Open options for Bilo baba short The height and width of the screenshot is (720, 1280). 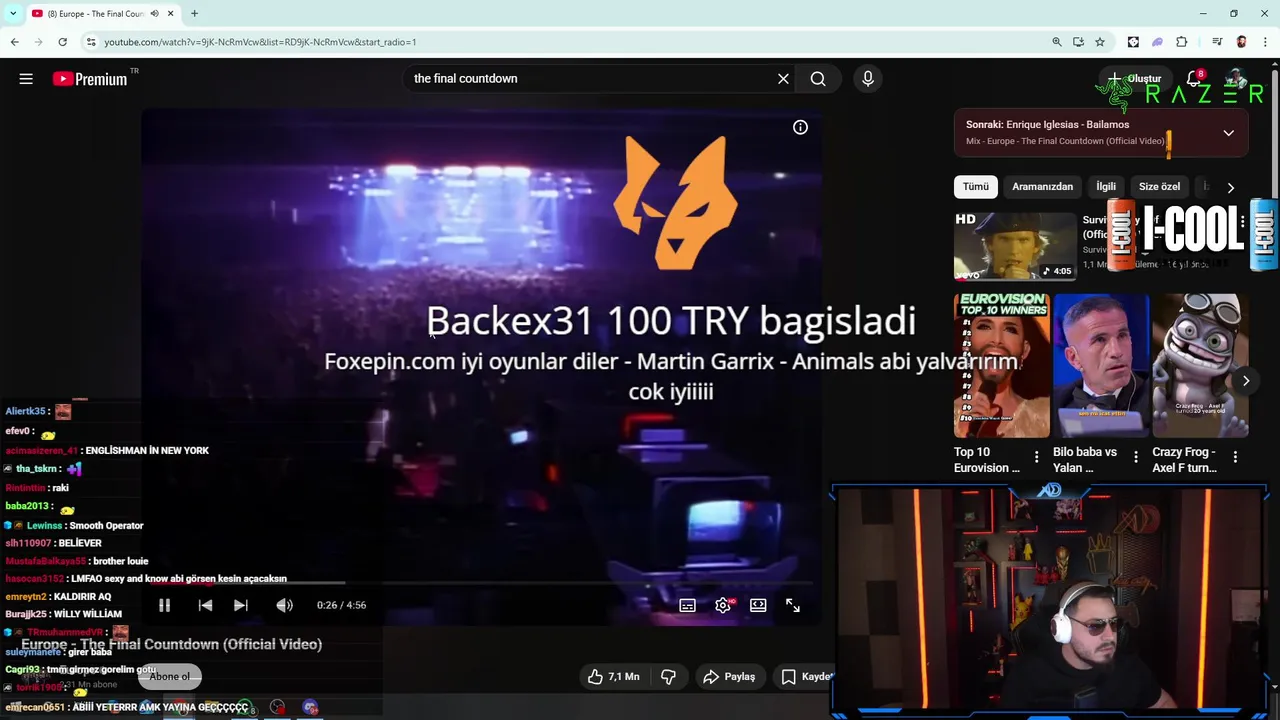point(1135,457)
